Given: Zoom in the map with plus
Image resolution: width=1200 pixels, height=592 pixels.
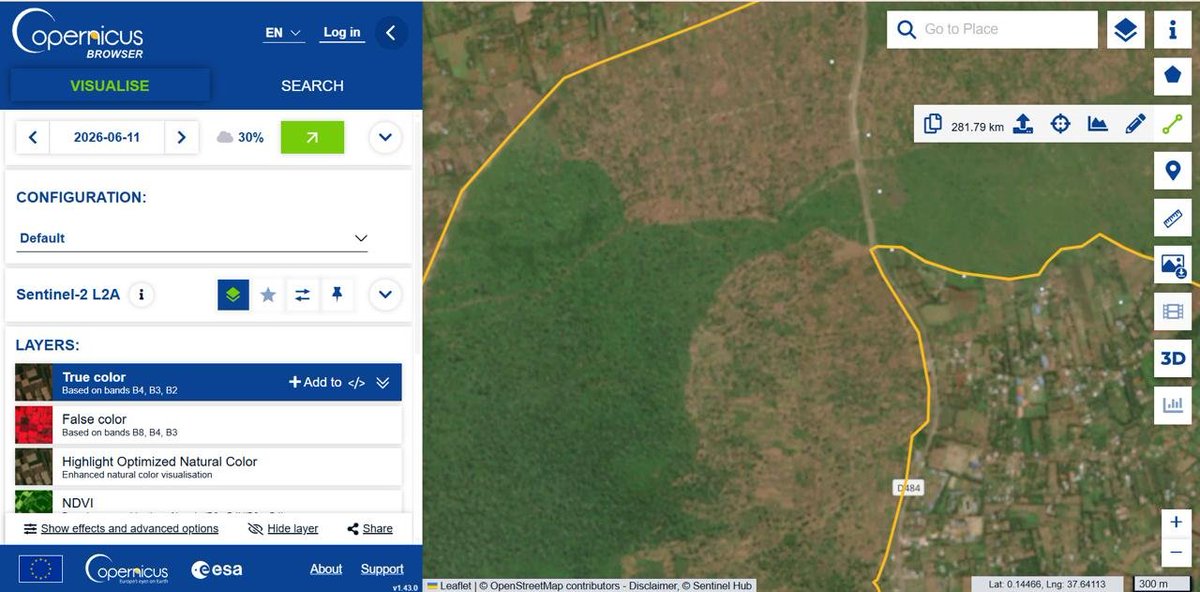Looking at the screenshot, I should coord(1176,522).
